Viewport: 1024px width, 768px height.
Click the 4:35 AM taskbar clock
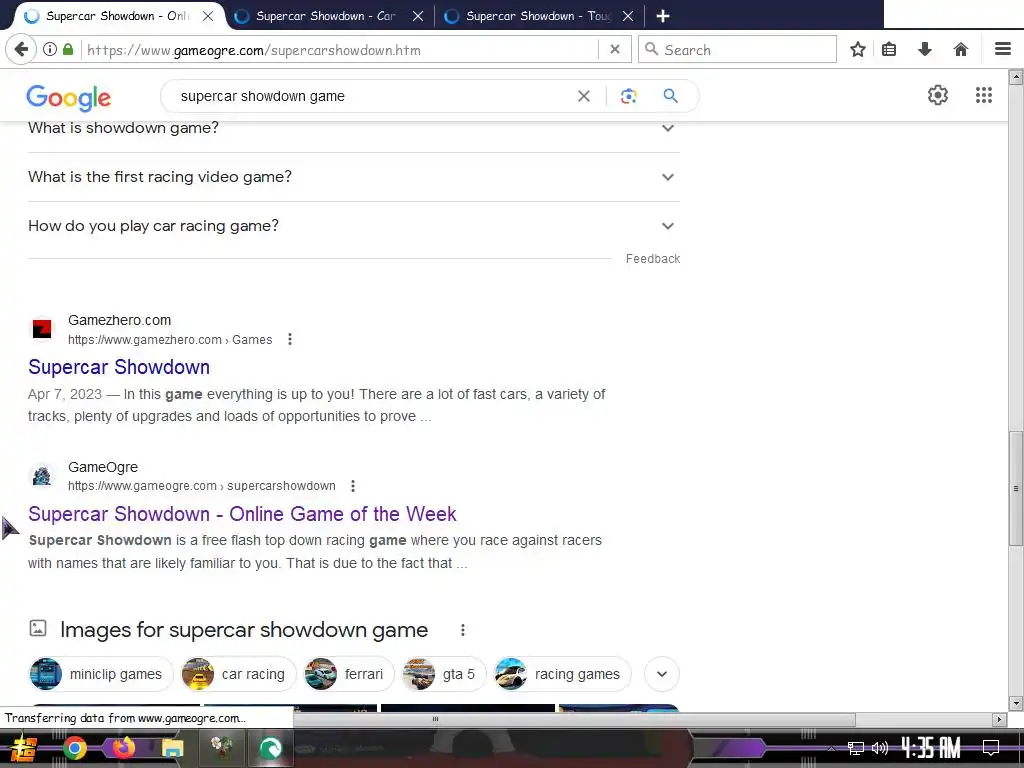931,748
